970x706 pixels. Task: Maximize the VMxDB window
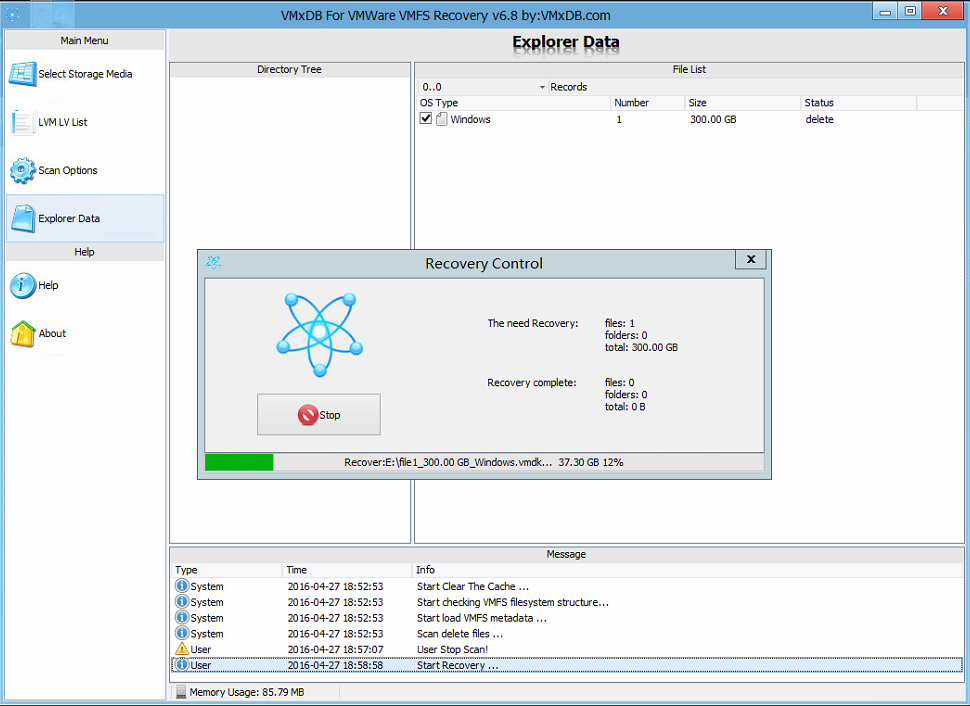click(910, 11)
